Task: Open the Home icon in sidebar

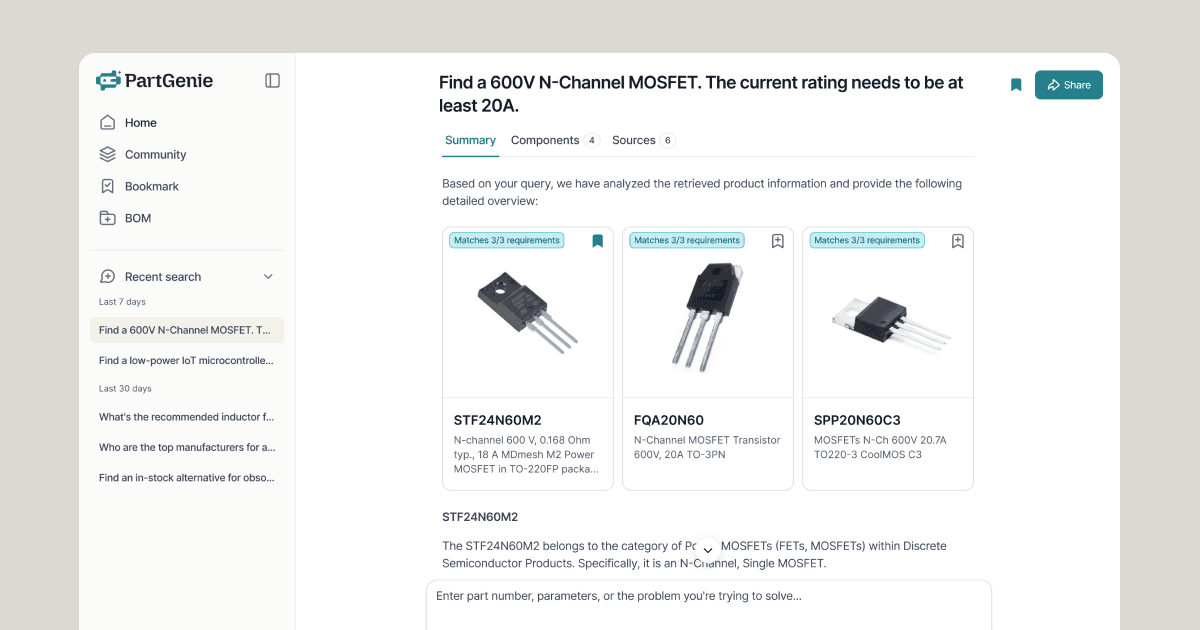Action: pos(108,123)
